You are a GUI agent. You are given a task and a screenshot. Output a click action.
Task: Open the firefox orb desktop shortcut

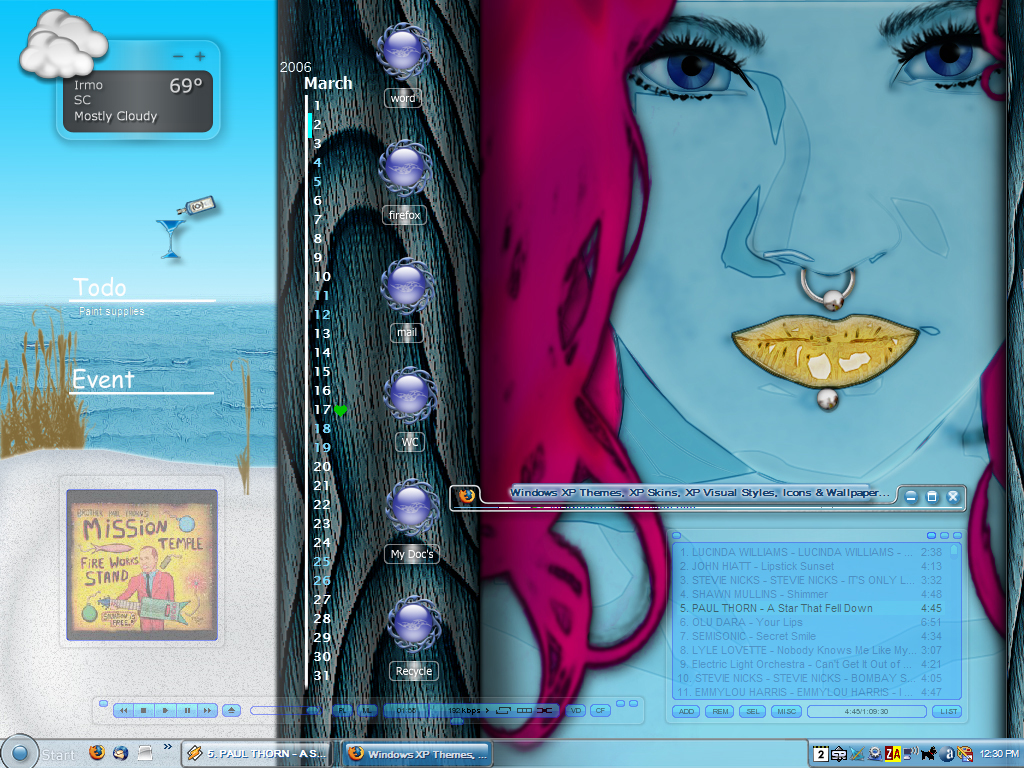pyautogui.click(x=404, y=169)
